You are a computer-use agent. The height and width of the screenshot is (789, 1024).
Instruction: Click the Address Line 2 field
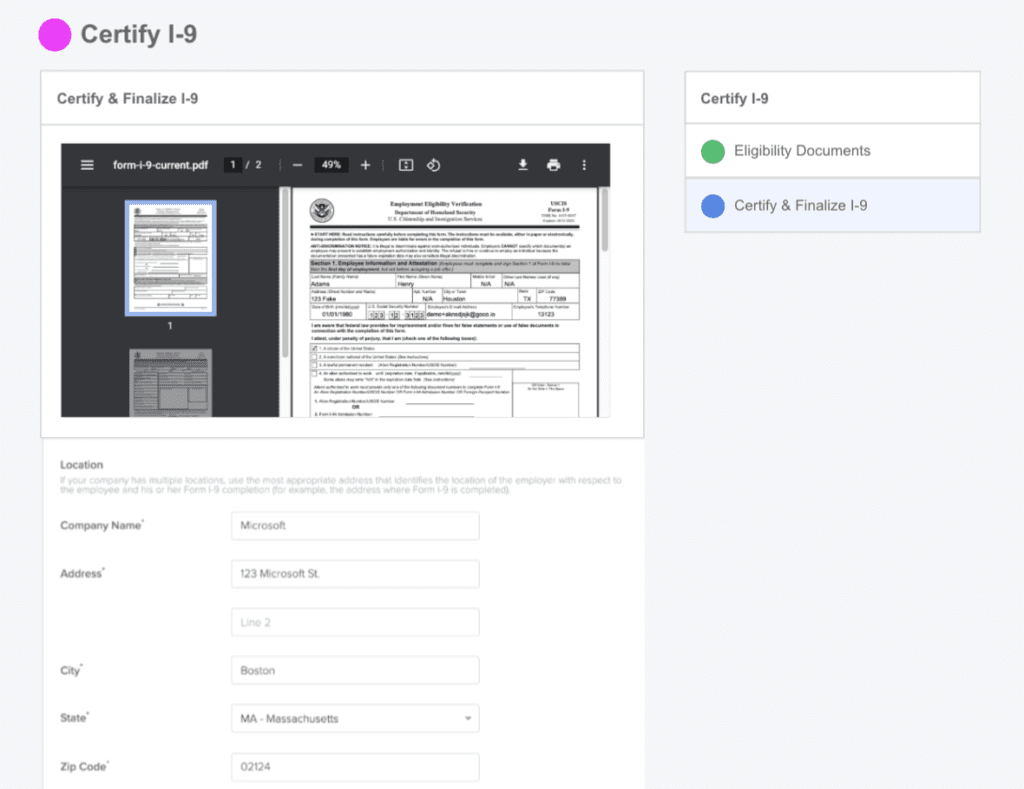click(x=355, y=622)
